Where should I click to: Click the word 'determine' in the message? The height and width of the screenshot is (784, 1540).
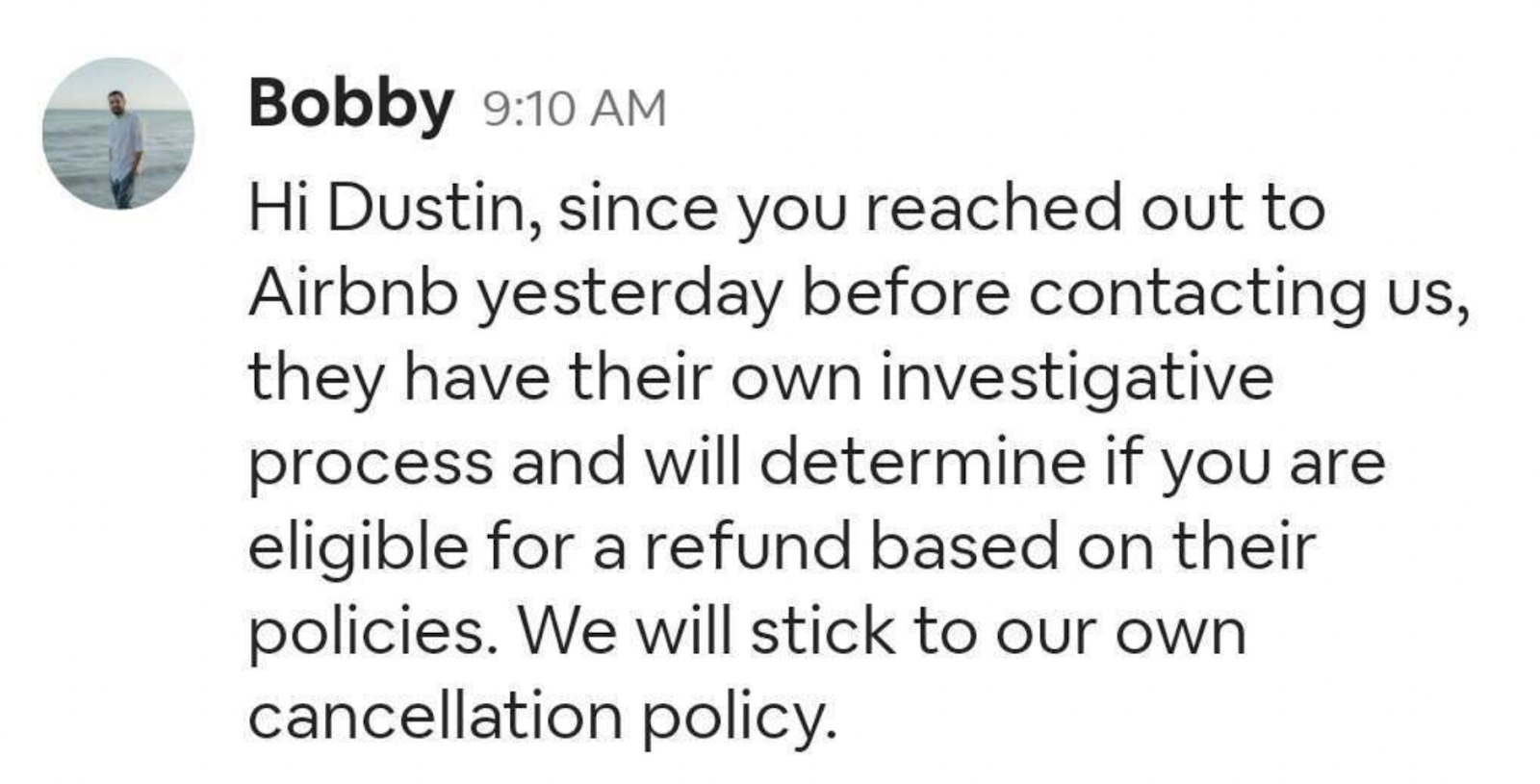pos(922,461)
